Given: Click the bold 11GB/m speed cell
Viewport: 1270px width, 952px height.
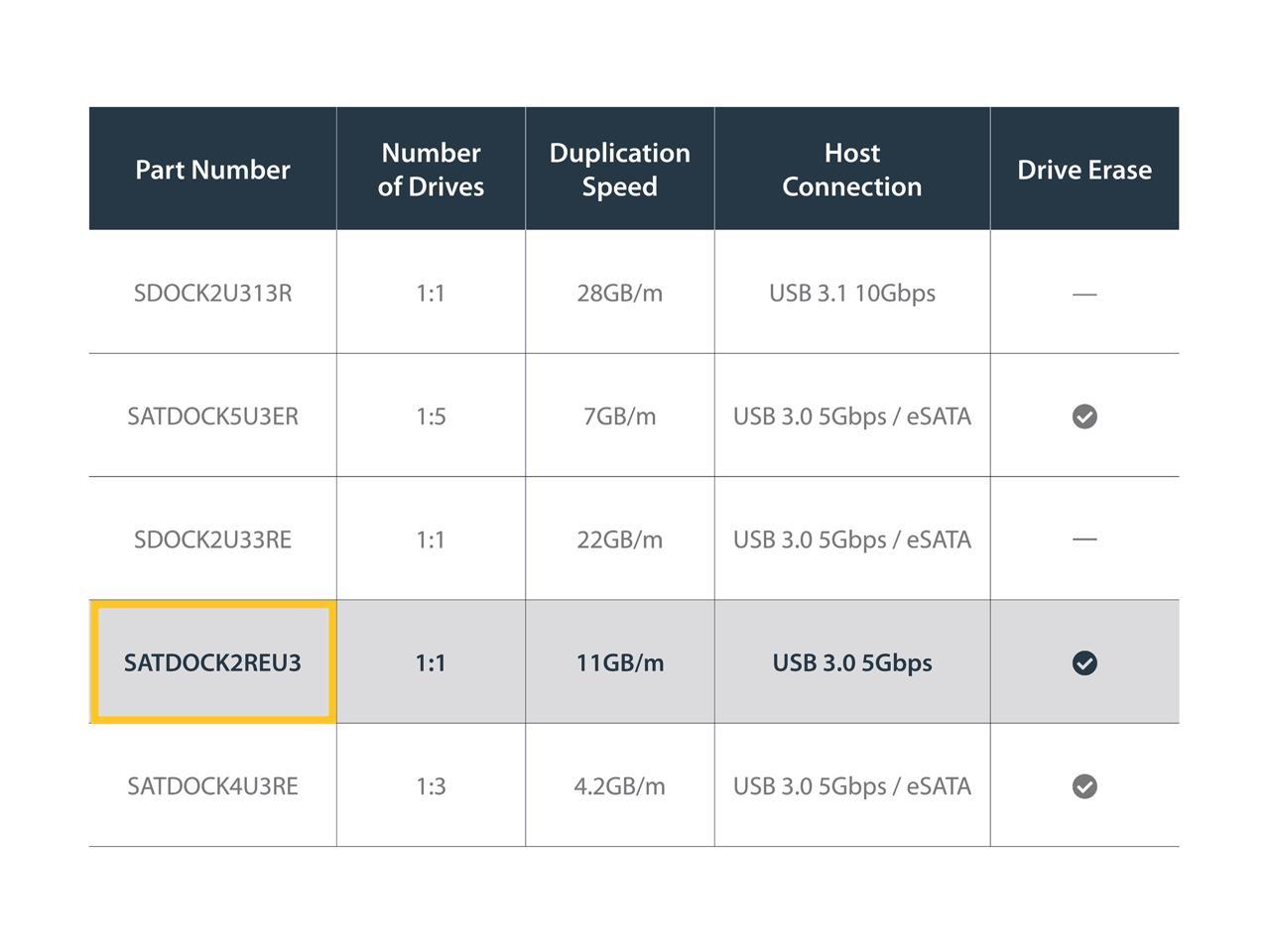Looking at the screenshot, I should click(619, 662).
